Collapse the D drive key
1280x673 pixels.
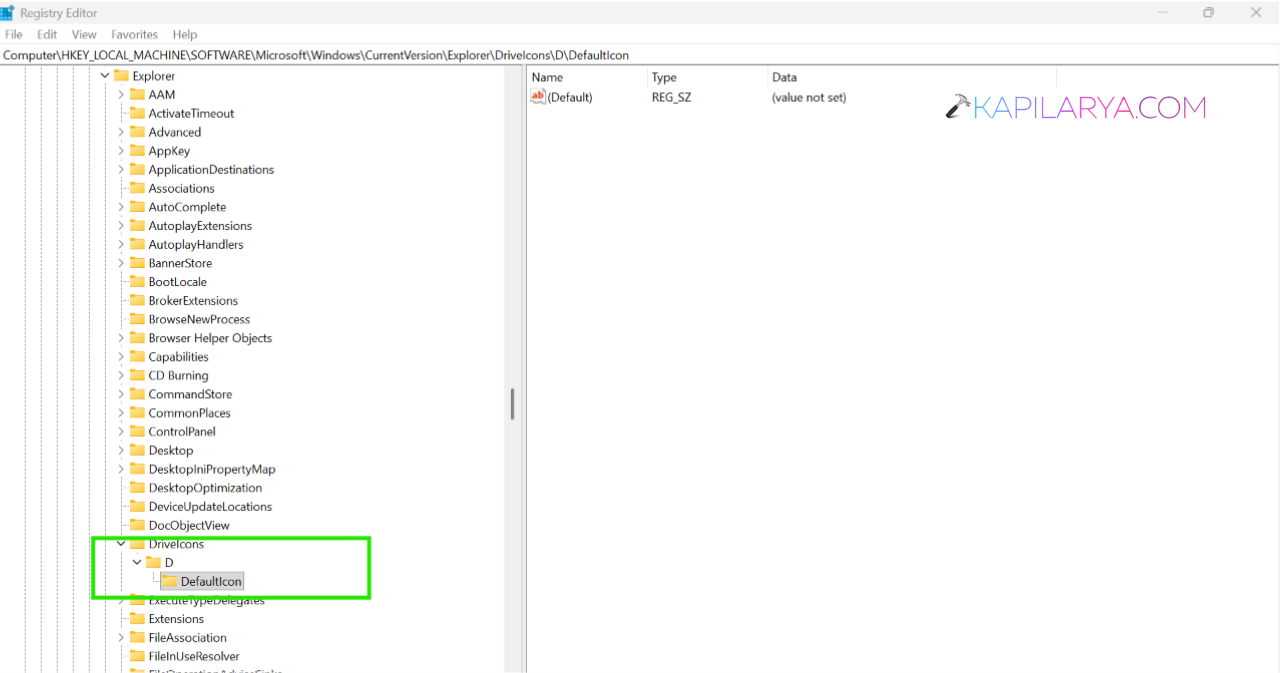coord(137,563)
